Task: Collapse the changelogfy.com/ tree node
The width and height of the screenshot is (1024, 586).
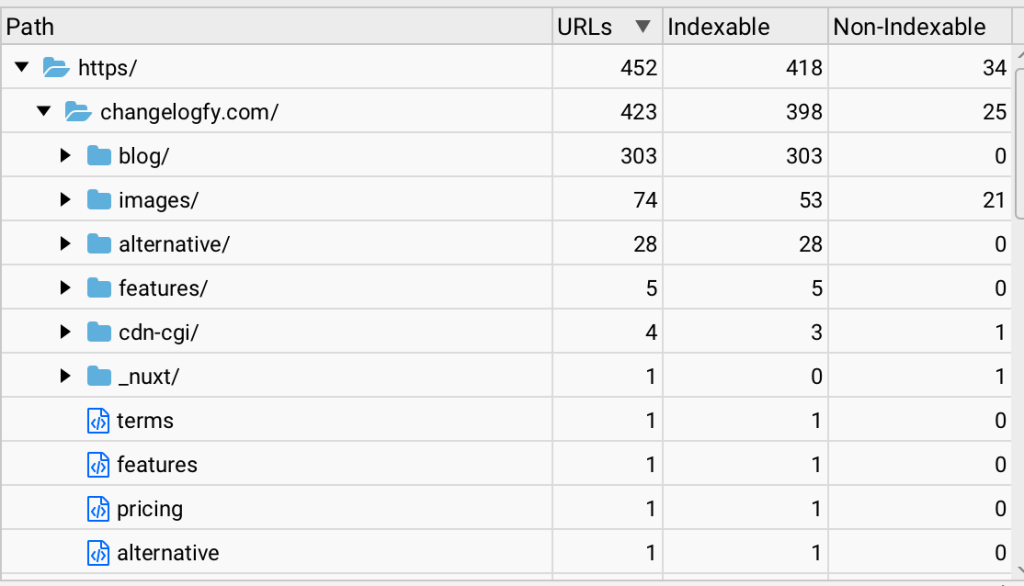Action: click(x=44, y=111)
